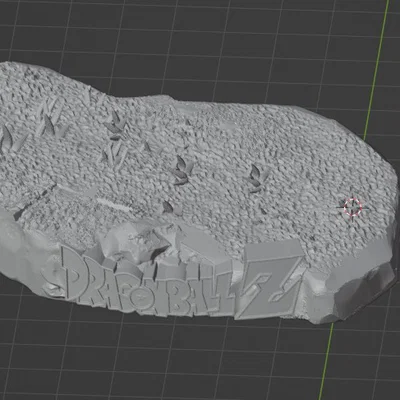Click the green Y-axis line below the model
Screen dimensions: 400x400
click(325, 361)
